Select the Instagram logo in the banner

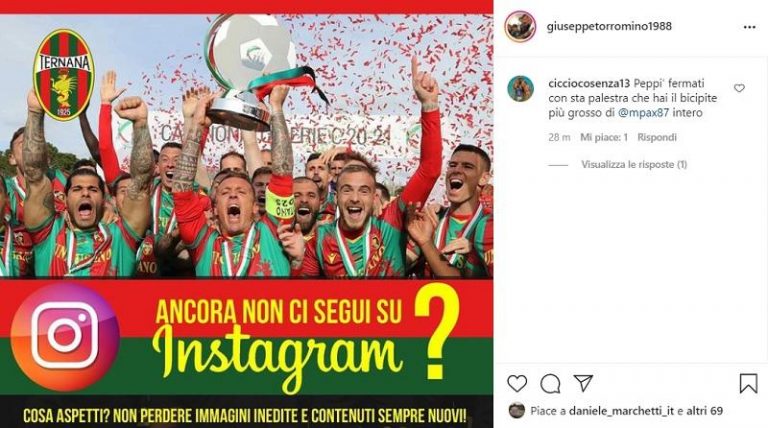point(65,336)
